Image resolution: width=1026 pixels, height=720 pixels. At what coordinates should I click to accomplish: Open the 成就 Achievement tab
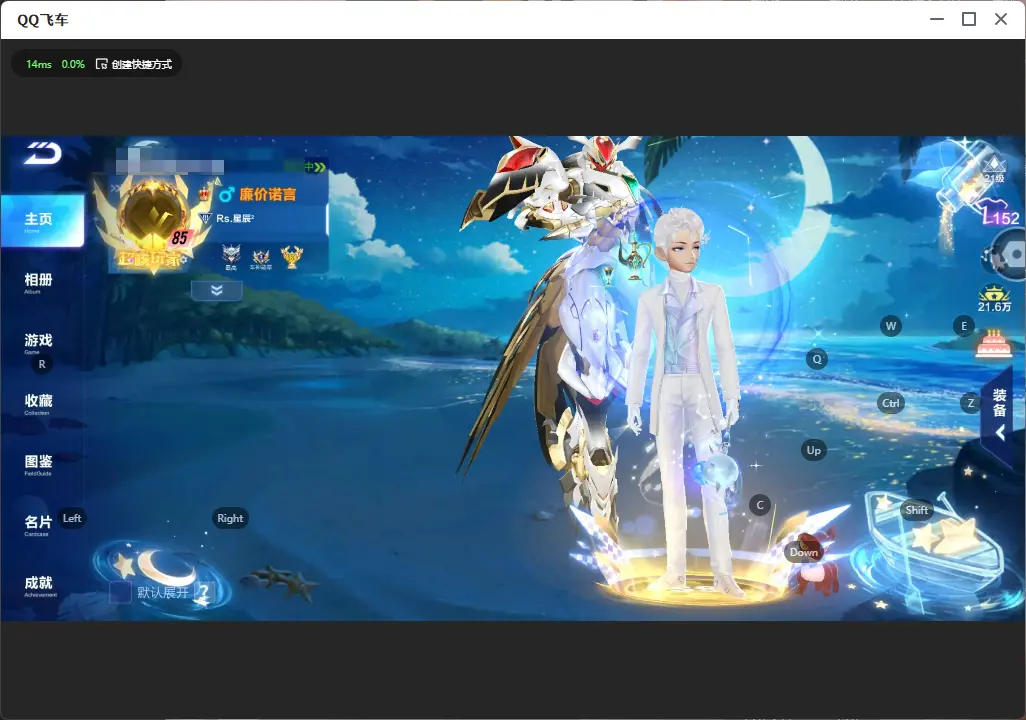click(x=39, y=586)
